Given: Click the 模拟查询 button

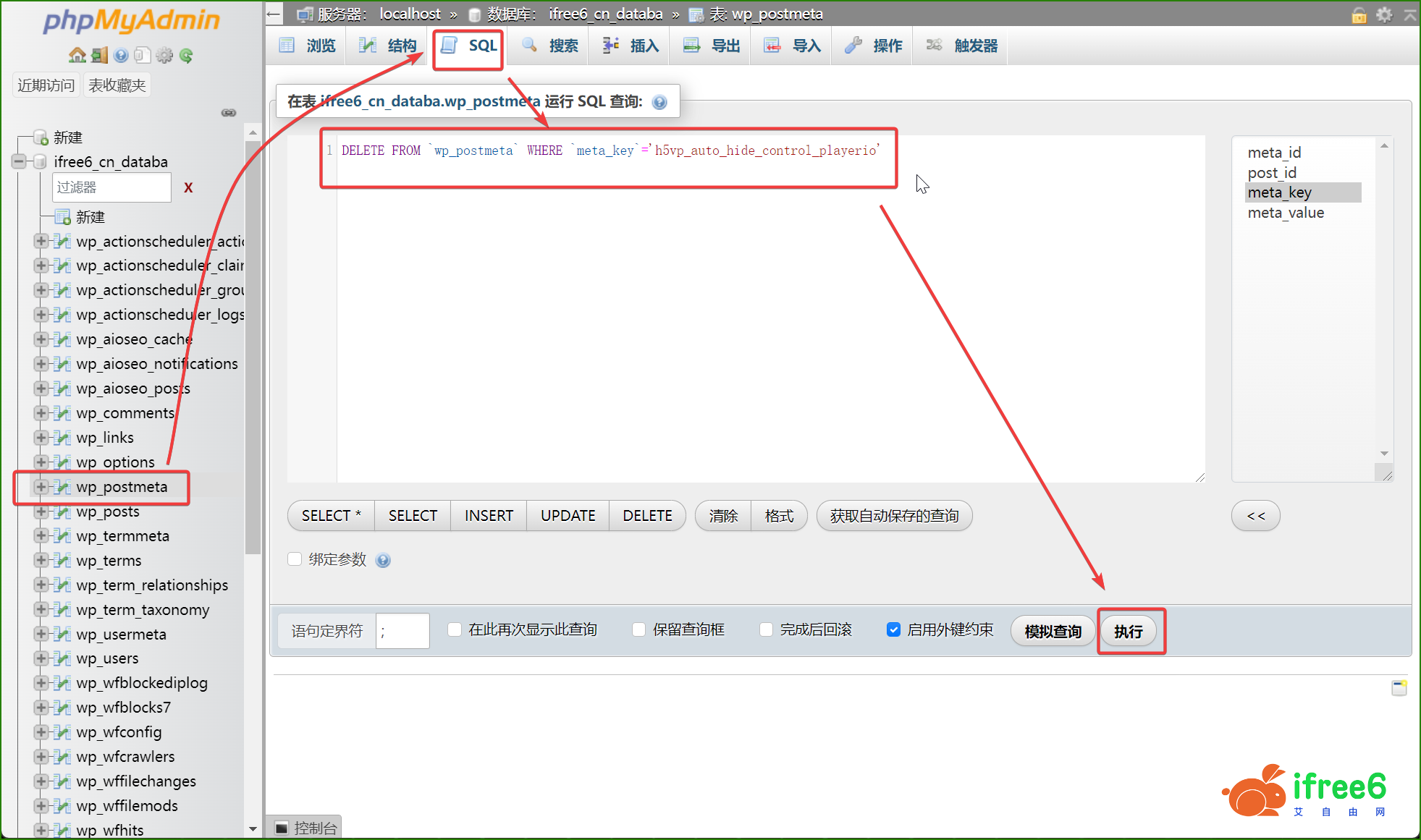Looking at the screenshot, I should [1053, 632].
